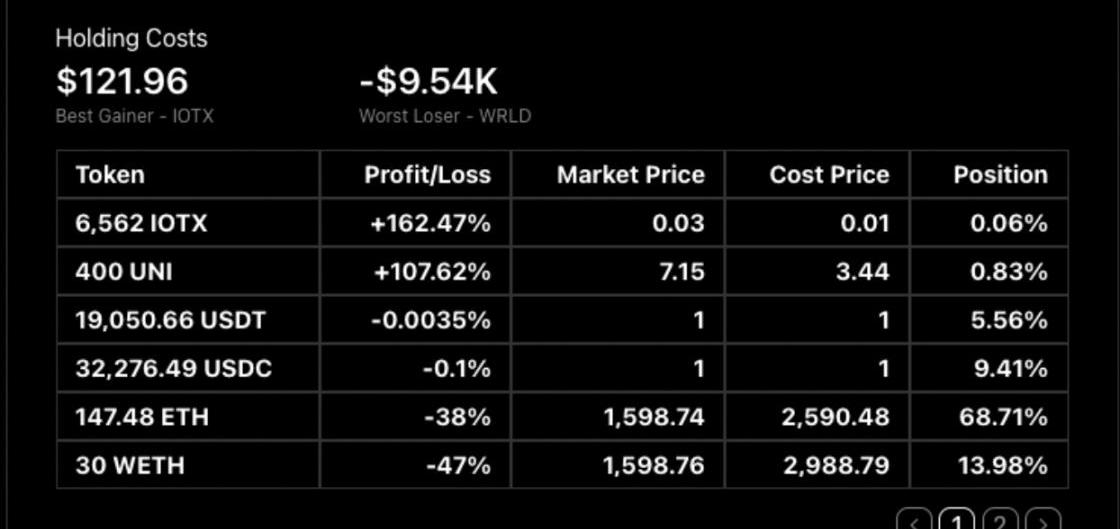Open the 19,050.66 USDT holding

(170, 320)
